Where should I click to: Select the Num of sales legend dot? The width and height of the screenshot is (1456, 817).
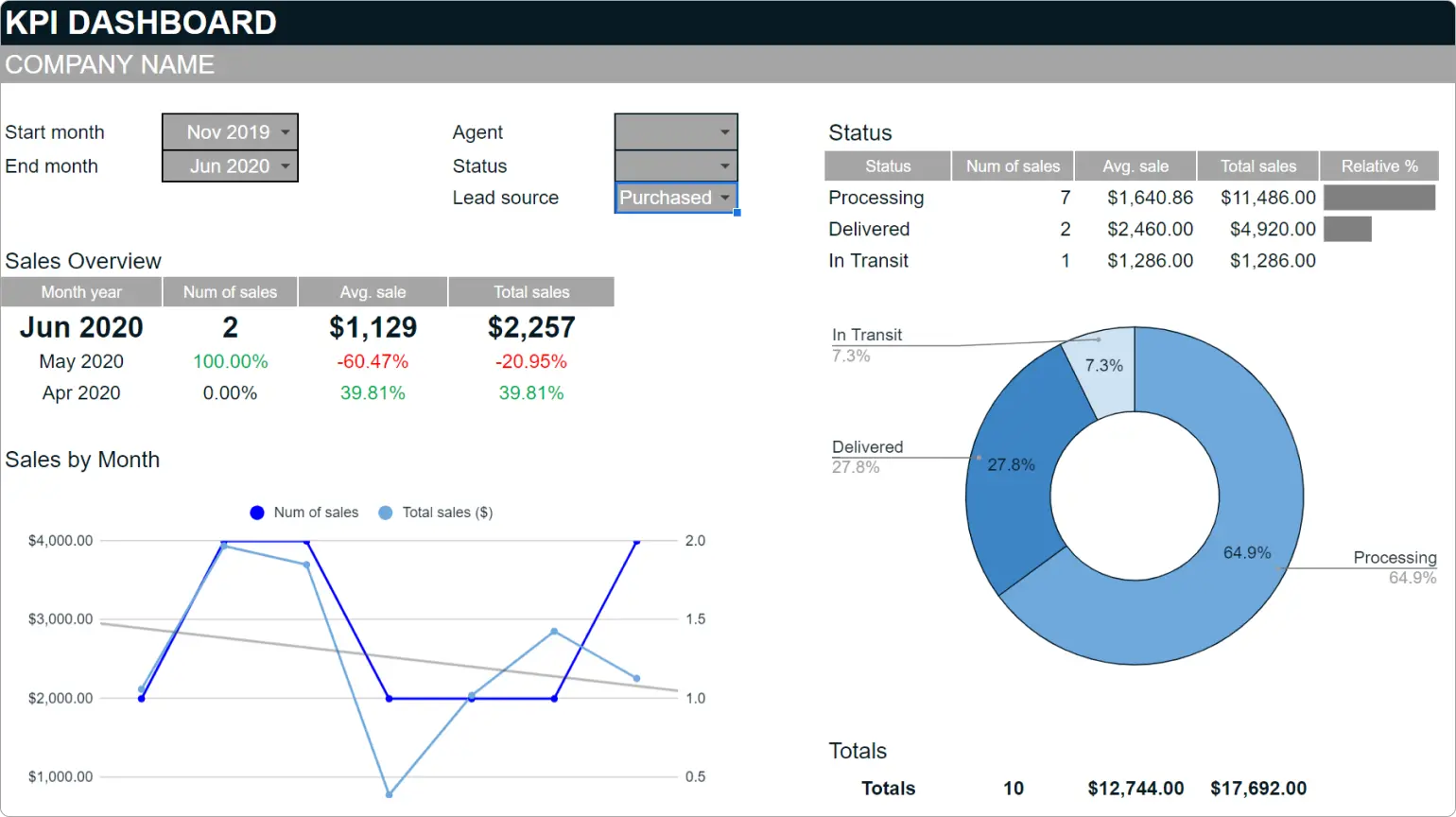(256, 512)
